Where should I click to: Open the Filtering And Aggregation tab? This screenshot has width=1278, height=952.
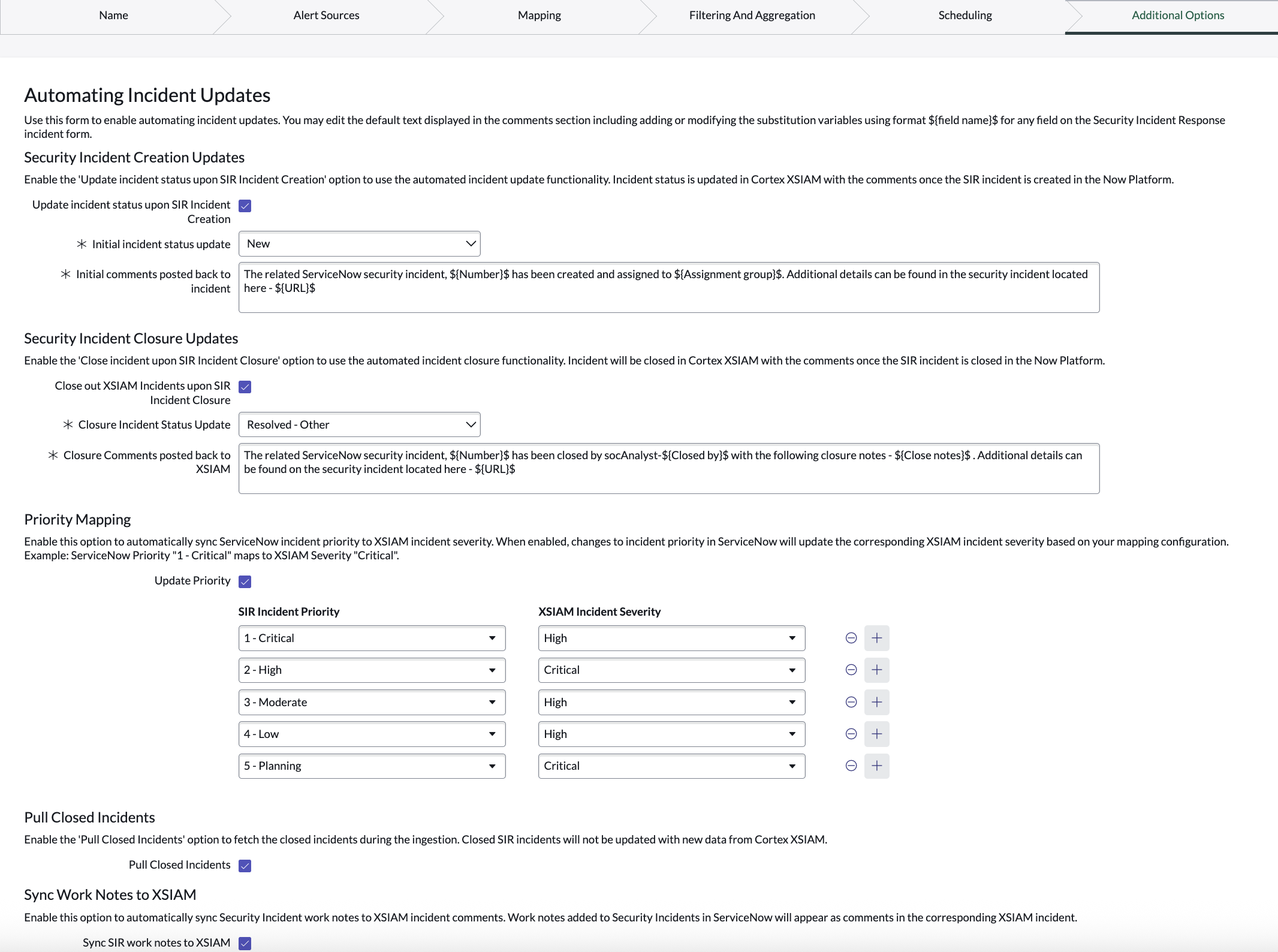[x=752, y=16]
